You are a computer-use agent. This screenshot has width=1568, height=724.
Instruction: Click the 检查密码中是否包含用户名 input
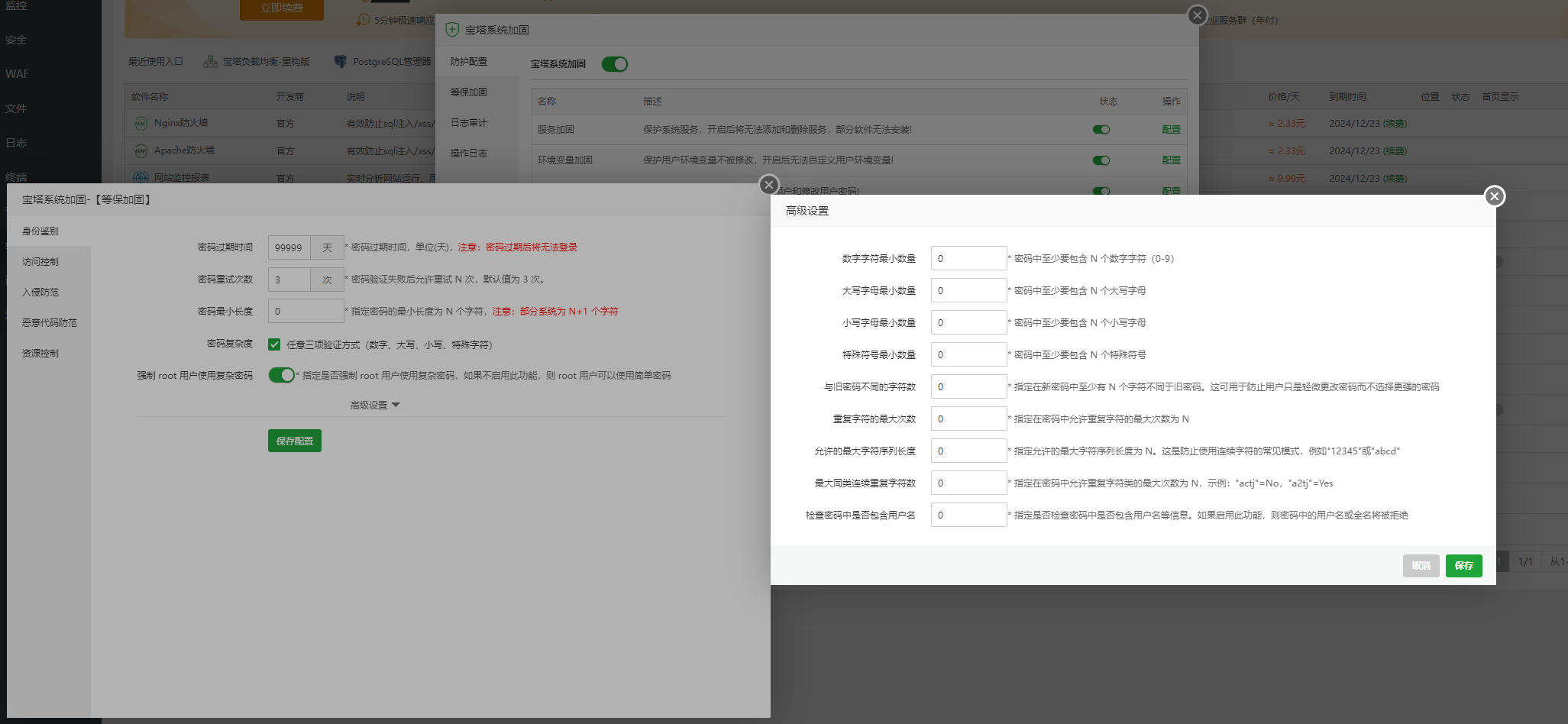(968, 515)
